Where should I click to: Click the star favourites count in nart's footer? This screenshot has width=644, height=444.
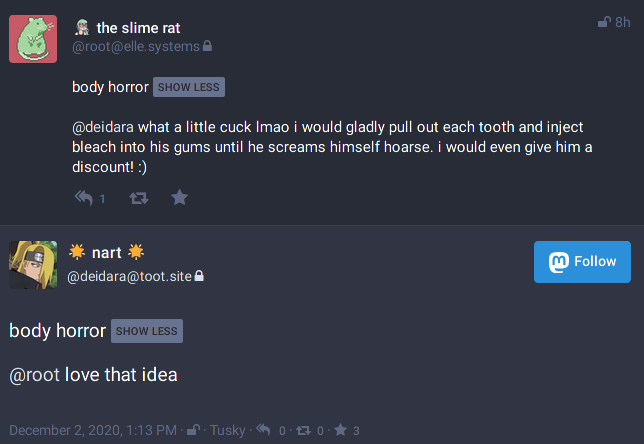pyautogui.click(x=340, y=431)
